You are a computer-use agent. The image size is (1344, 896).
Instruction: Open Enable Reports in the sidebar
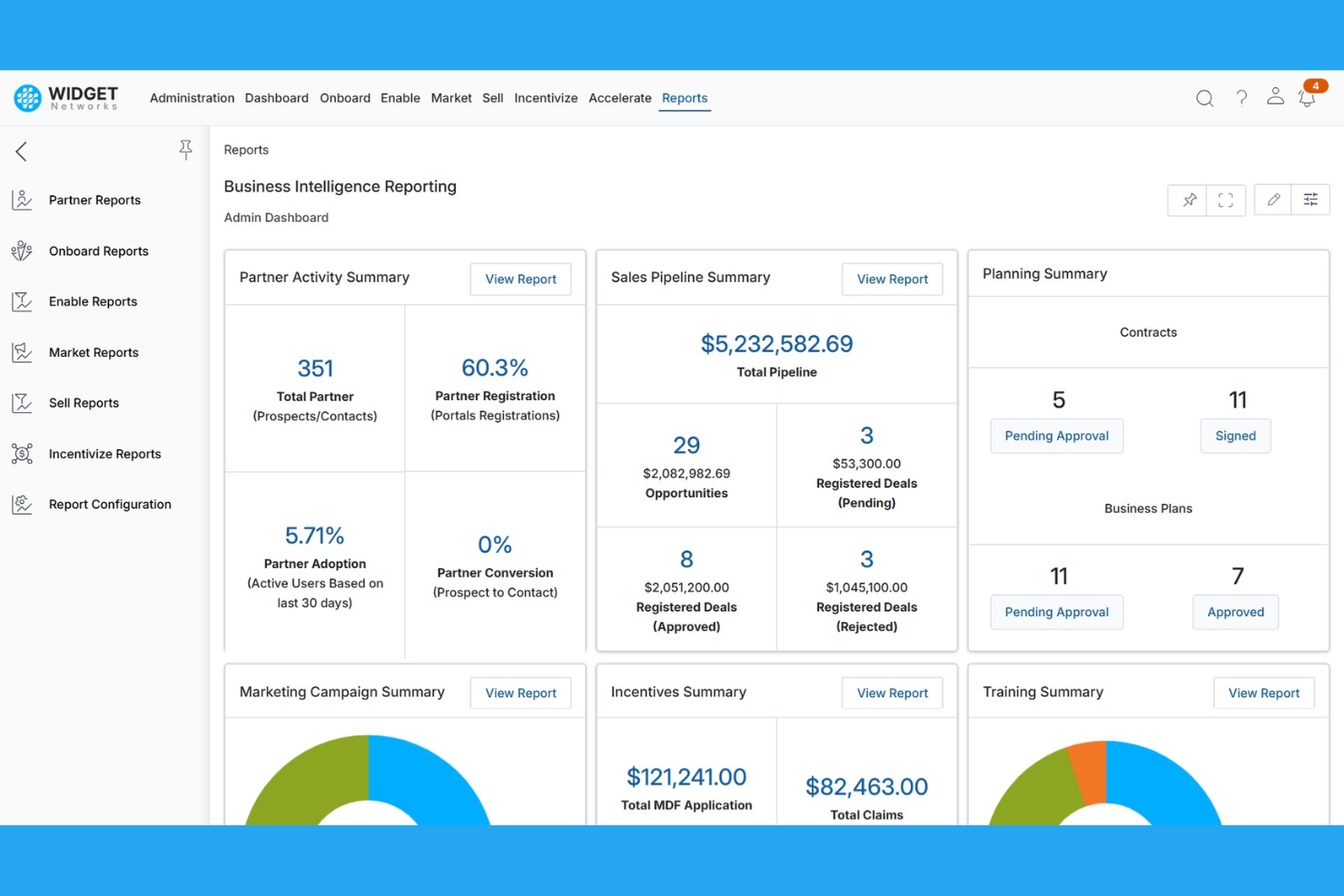click(93, 301)
